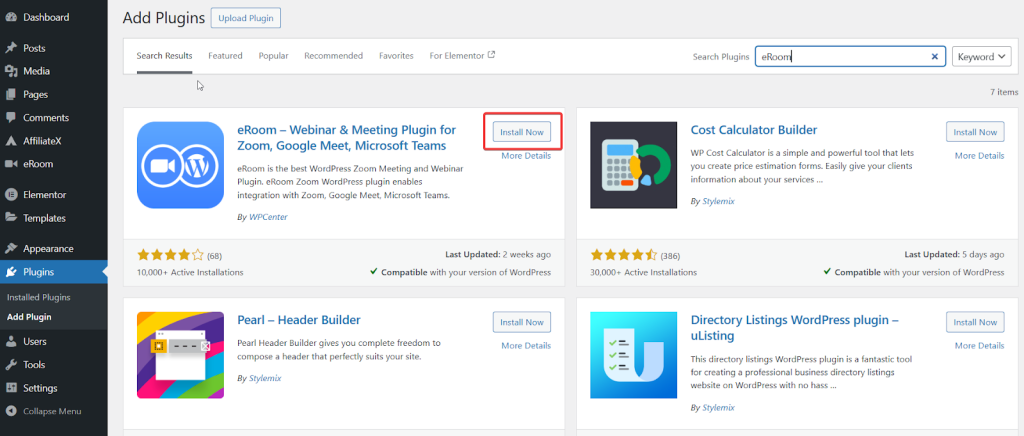Click the Add Plugins page heading
The height and width of the screenshot is (436, 1024).
163,18
